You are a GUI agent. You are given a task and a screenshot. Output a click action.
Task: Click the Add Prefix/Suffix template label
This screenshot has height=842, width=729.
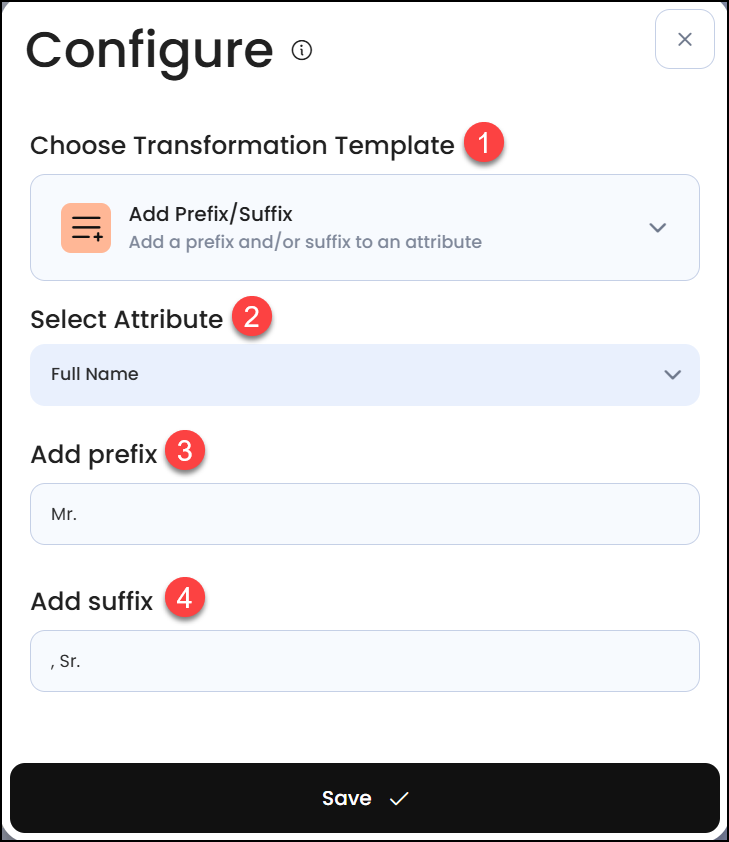pos(211,213)
